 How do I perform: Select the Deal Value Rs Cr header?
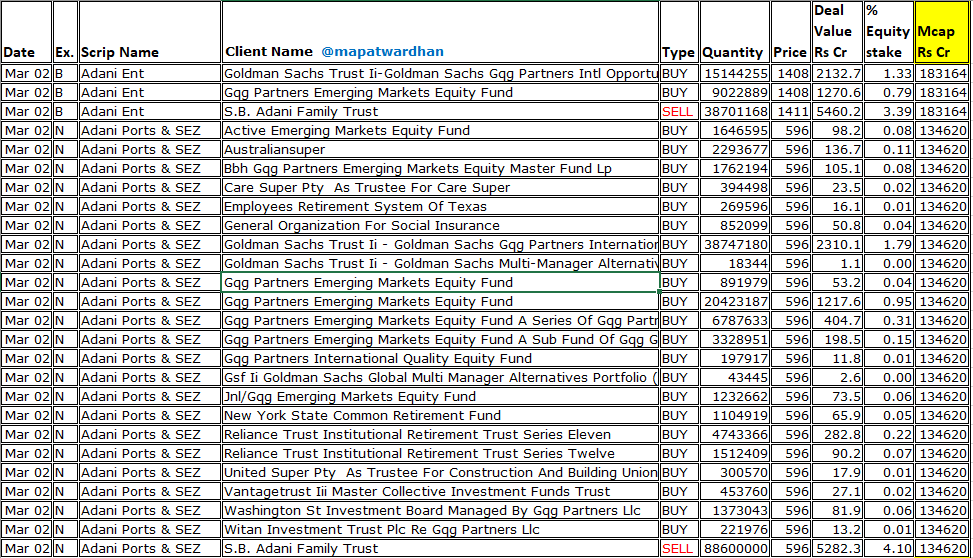tap(836, 32)
